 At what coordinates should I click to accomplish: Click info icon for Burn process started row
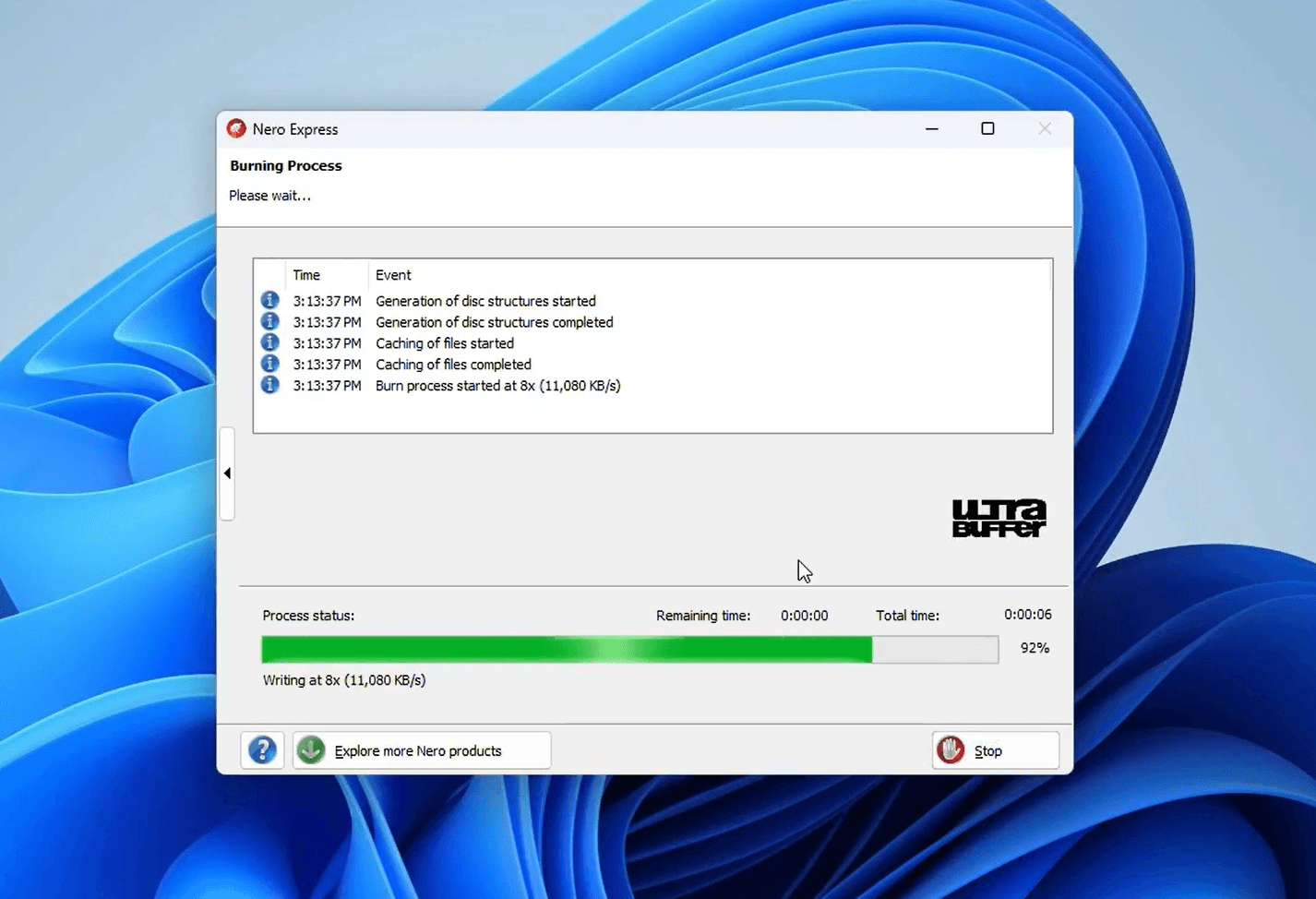pos(269,385)
